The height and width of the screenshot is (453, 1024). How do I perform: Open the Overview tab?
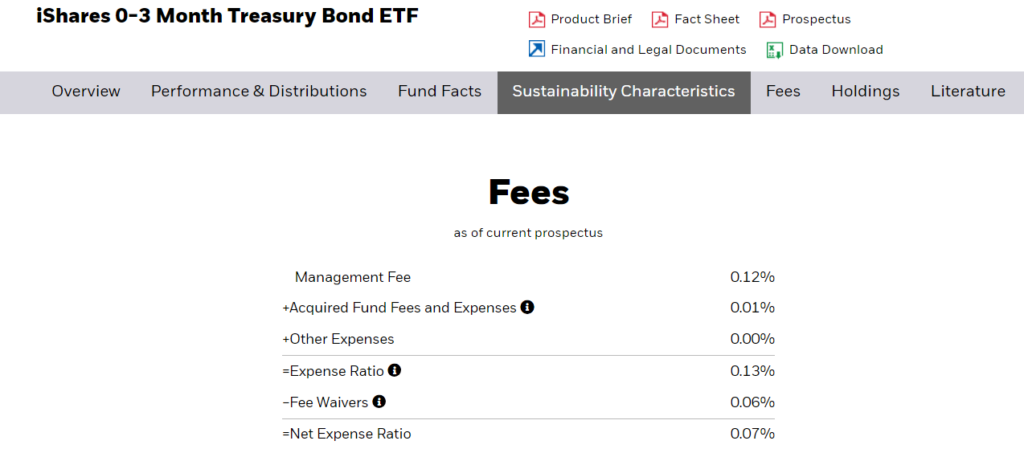click(86, 92)
